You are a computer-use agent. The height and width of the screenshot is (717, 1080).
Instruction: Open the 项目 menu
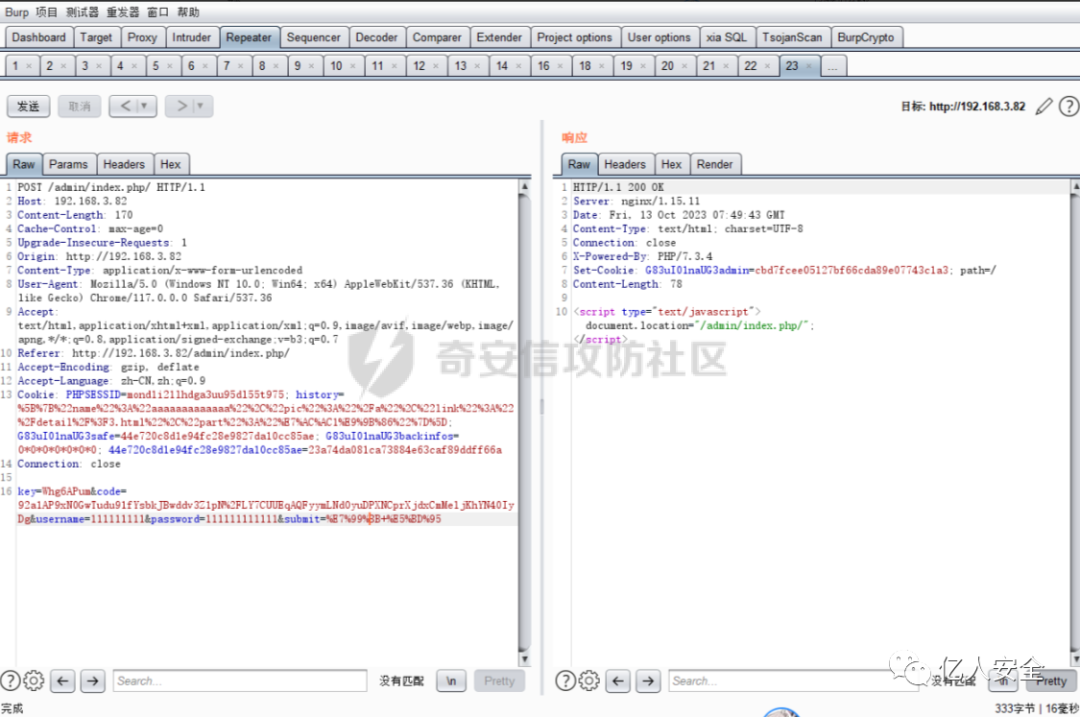tap(47, 12)
